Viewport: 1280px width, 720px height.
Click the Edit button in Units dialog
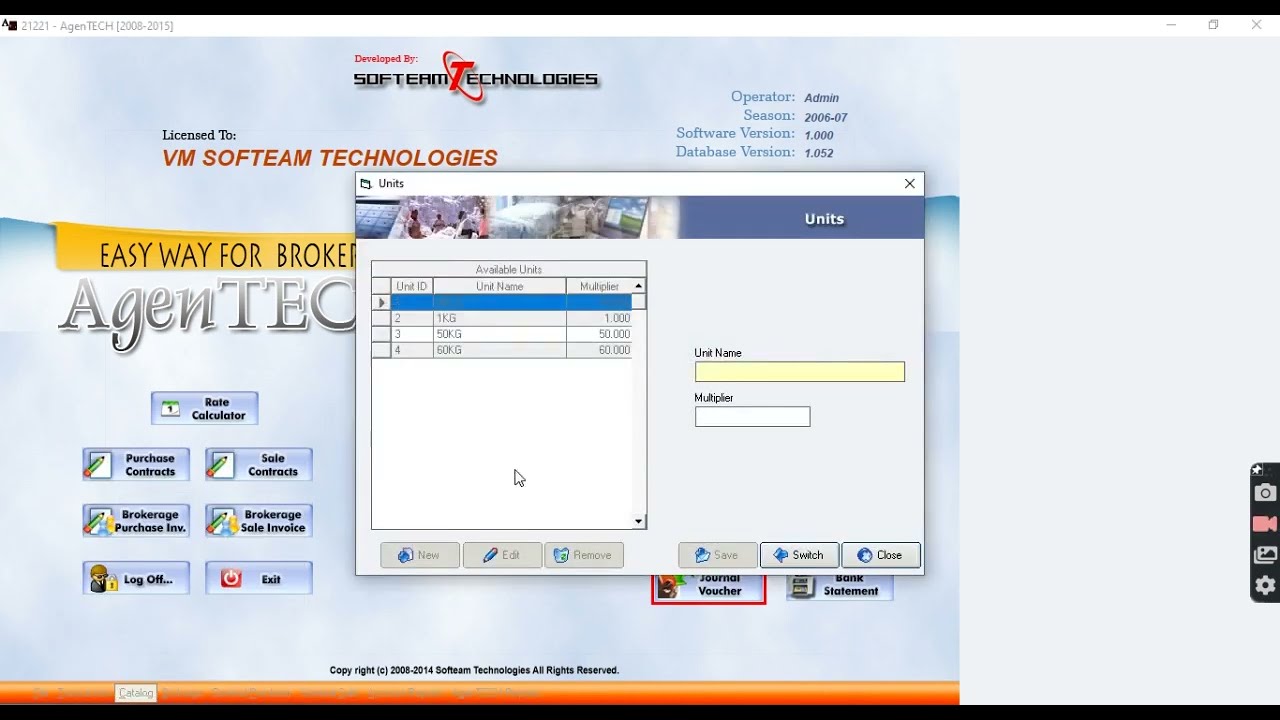(x=502, y=555)
